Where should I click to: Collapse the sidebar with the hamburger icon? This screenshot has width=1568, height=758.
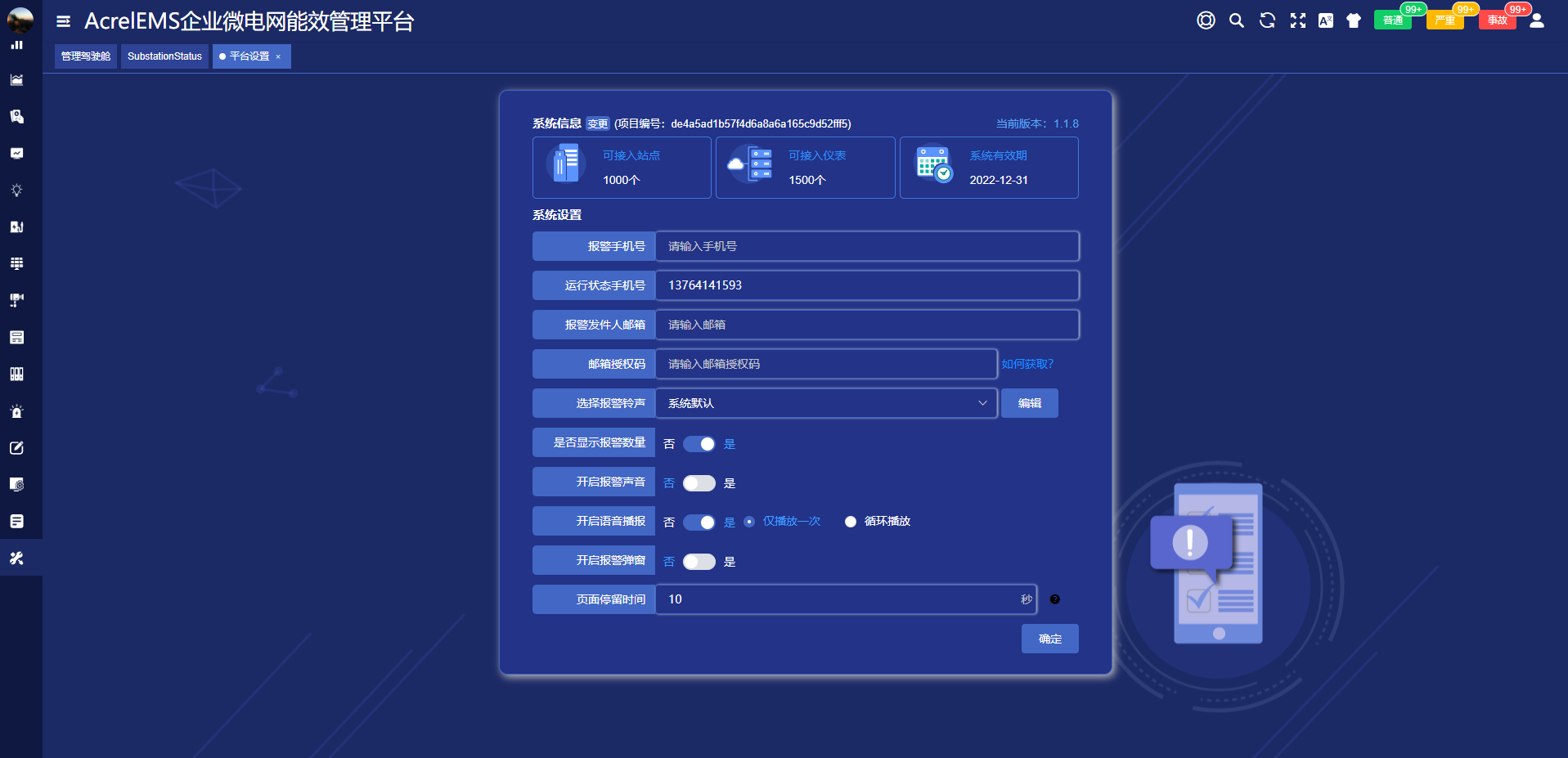pos(63,21)
